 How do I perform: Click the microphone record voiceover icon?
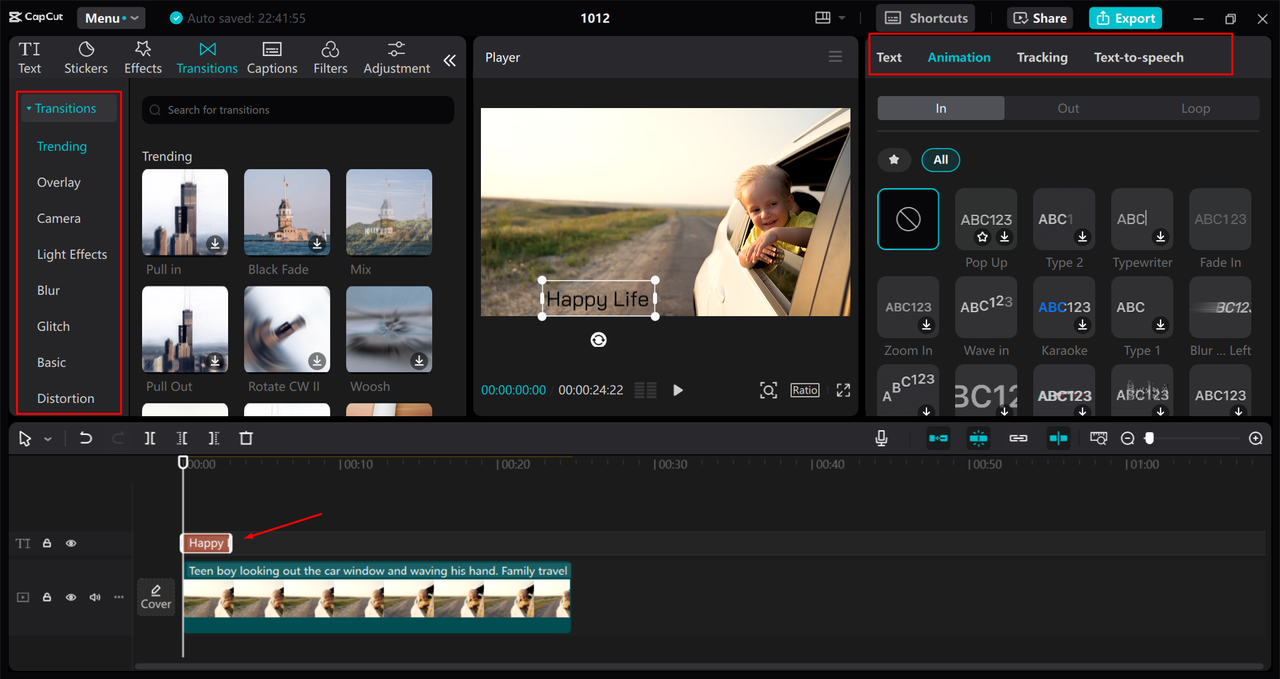(x=881, y=438)
